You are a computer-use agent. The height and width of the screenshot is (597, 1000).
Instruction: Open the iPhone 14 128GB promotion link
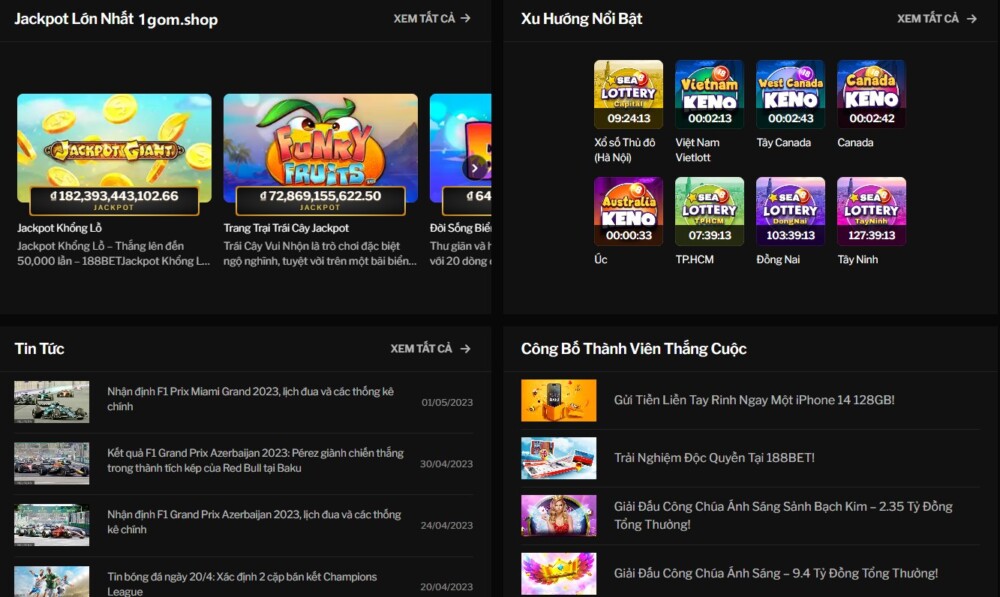tap(754, 400)
